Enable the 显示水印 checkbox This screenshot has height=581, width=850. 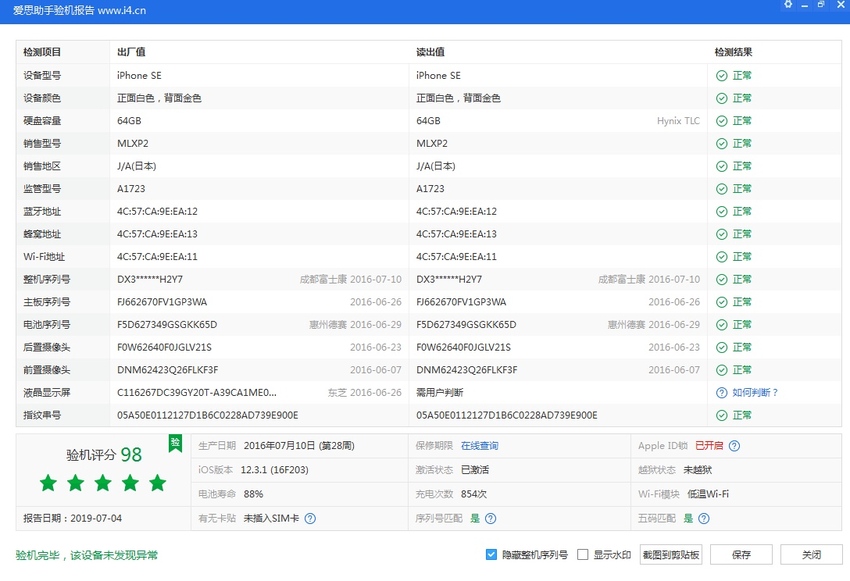(x=583, y=554)
